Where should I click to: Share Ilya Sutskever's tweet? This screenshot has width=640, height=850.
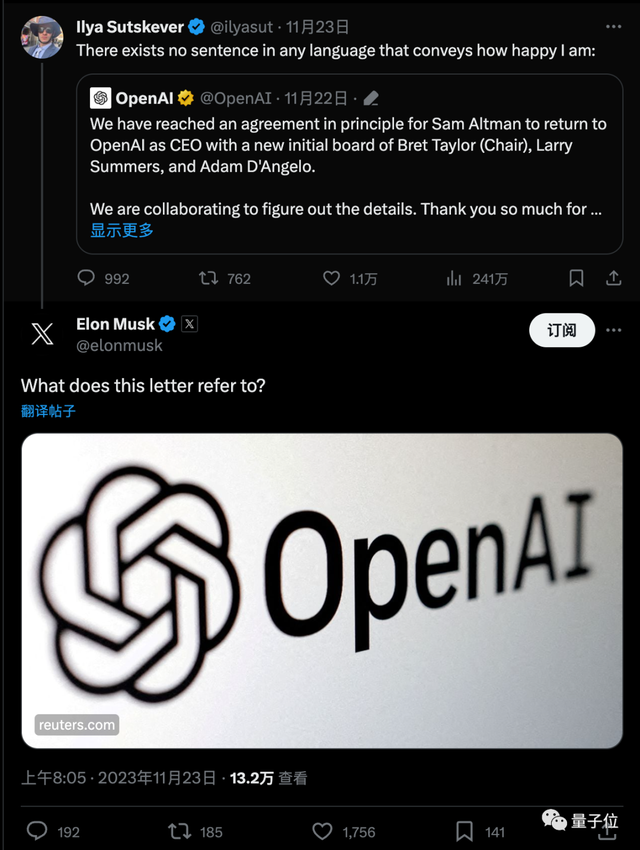click(615, 278)
